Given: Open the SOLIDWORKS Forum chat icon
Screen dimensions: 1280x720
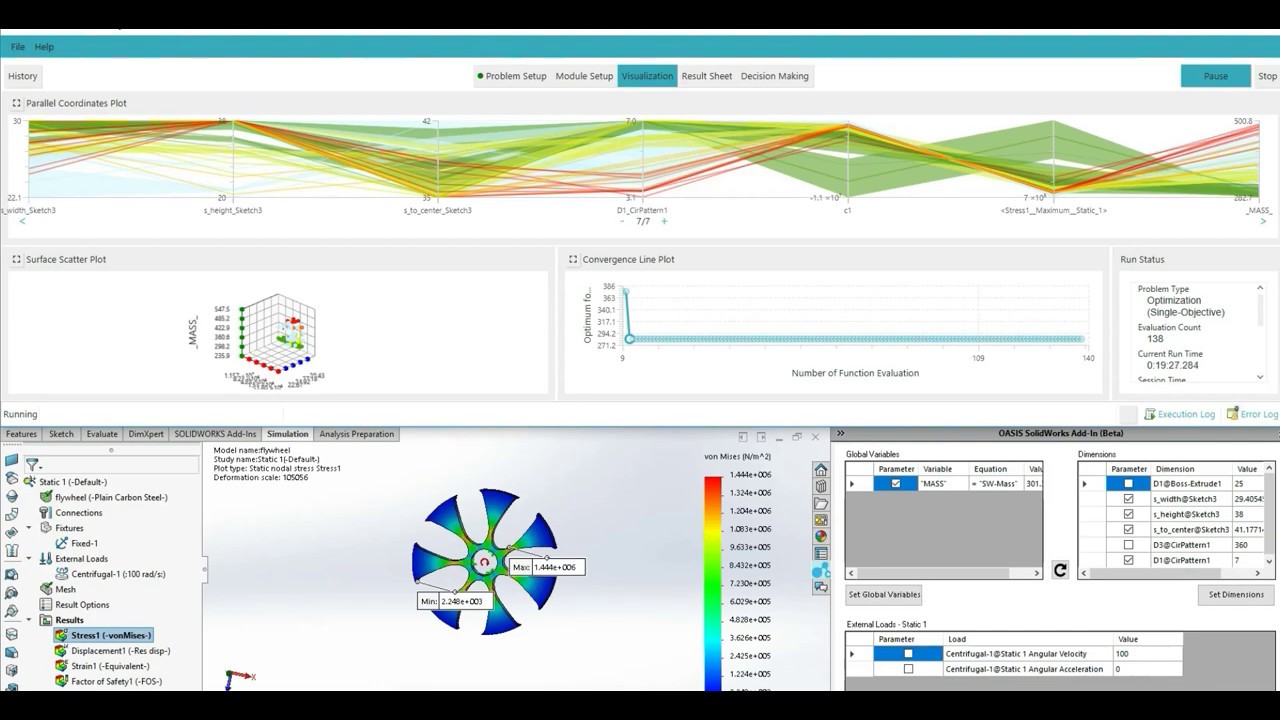Looking at the screenshot, I should coord(821,588).
